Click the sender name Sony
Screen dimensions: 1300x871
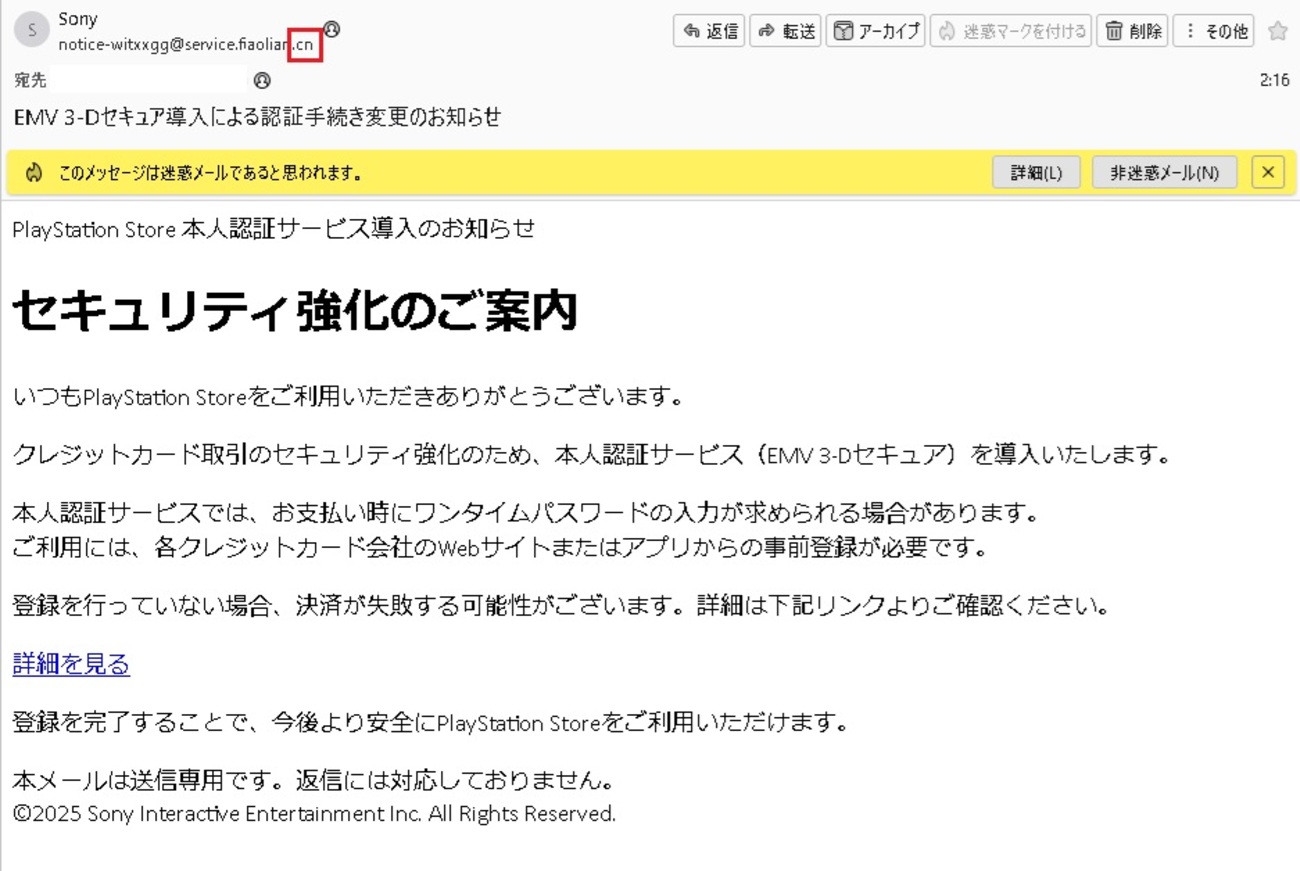point(78,19)
